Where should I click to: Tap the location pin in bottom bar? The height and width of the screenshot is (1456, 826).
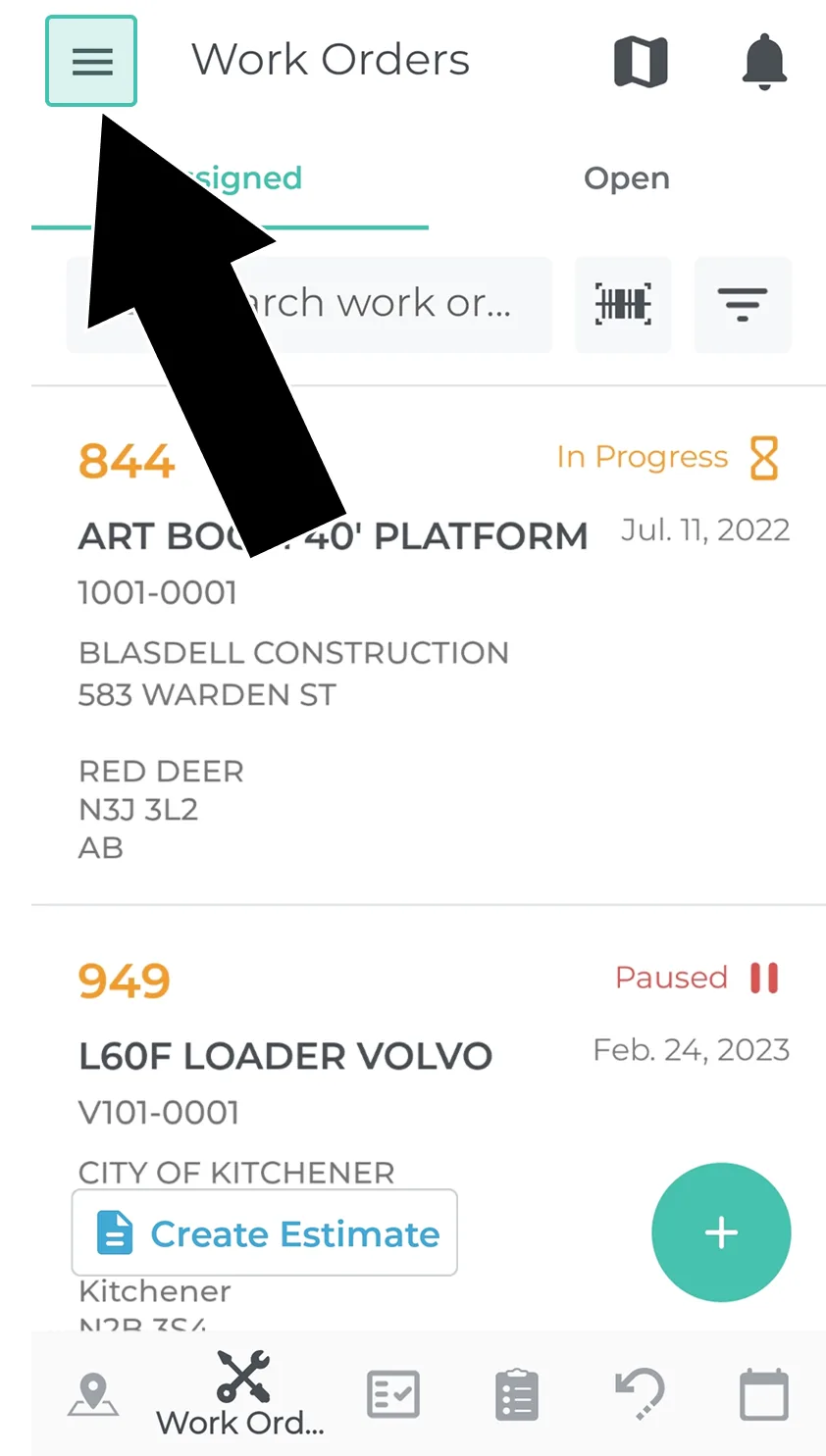[93, 1394]
